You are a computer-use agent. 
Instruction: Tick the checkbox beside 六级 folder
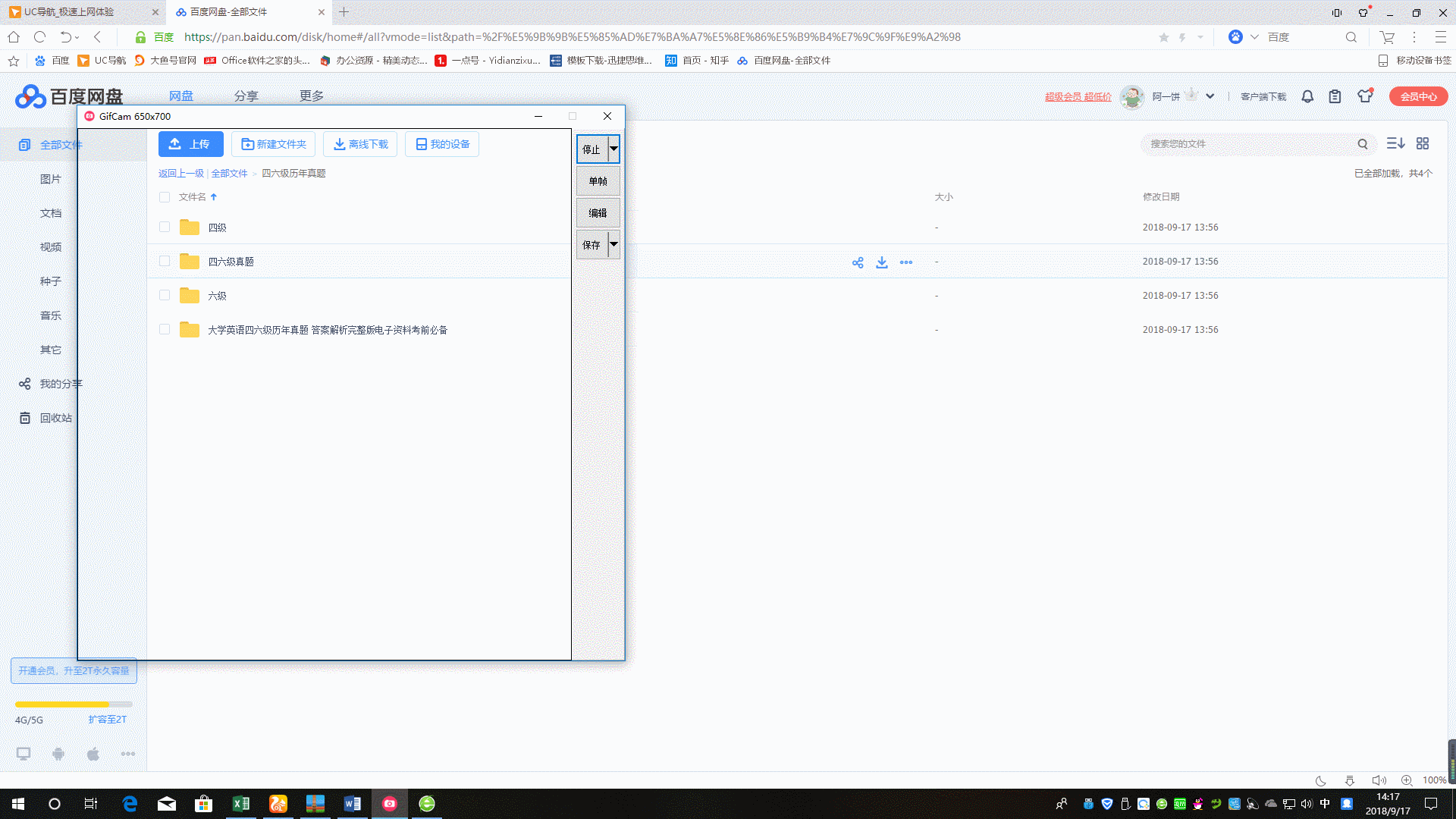click(165, 295)
